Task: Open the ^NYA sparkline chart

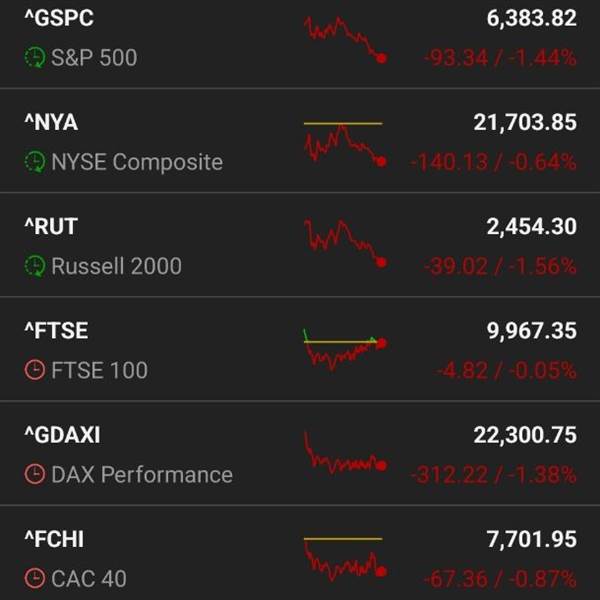Action: pos(345,143)
